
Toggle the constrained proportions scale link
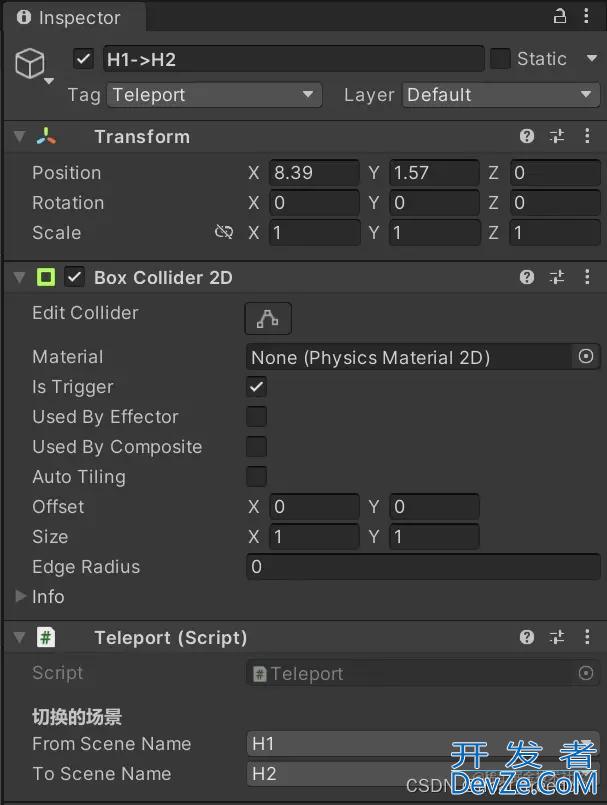click(x=224, y=232)
